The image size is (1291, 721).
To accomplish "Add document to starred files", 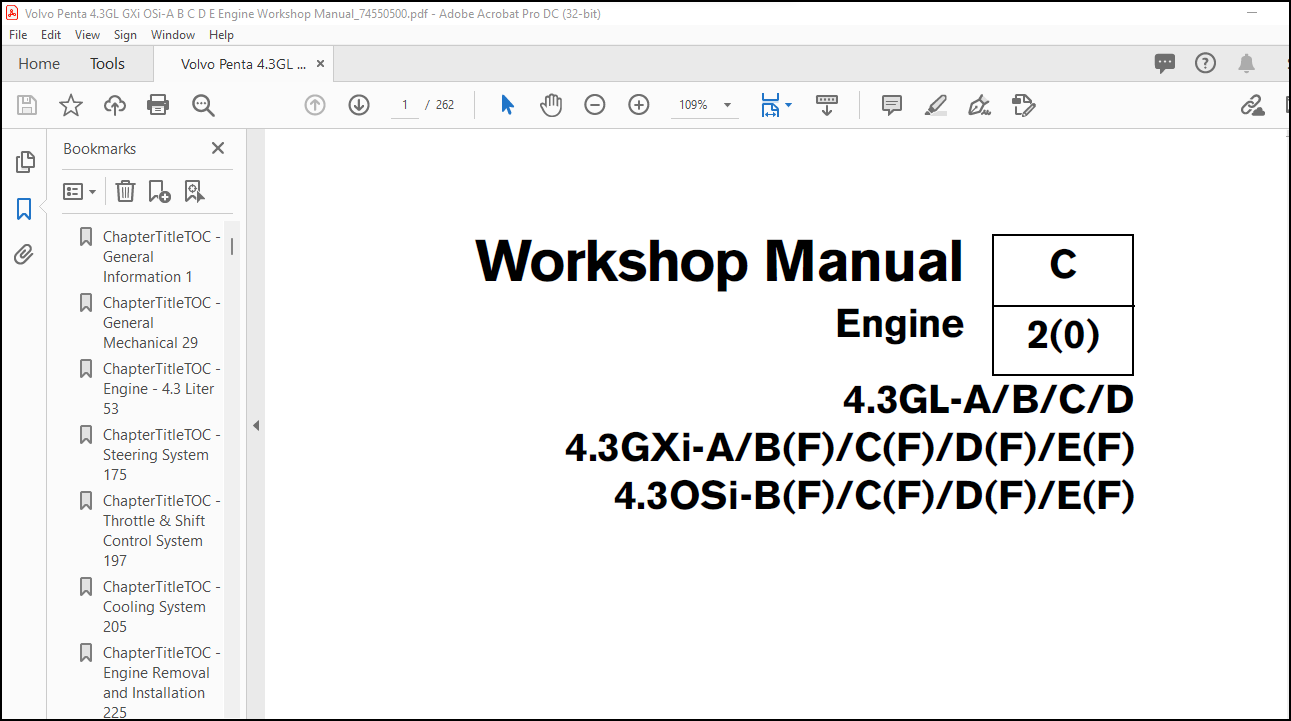I will pos(71,105).
